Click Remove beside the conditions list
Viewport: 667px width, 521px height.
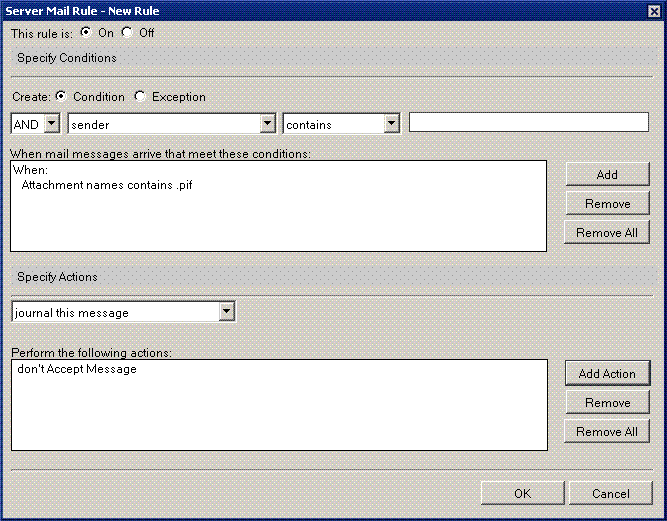(607, 204)
